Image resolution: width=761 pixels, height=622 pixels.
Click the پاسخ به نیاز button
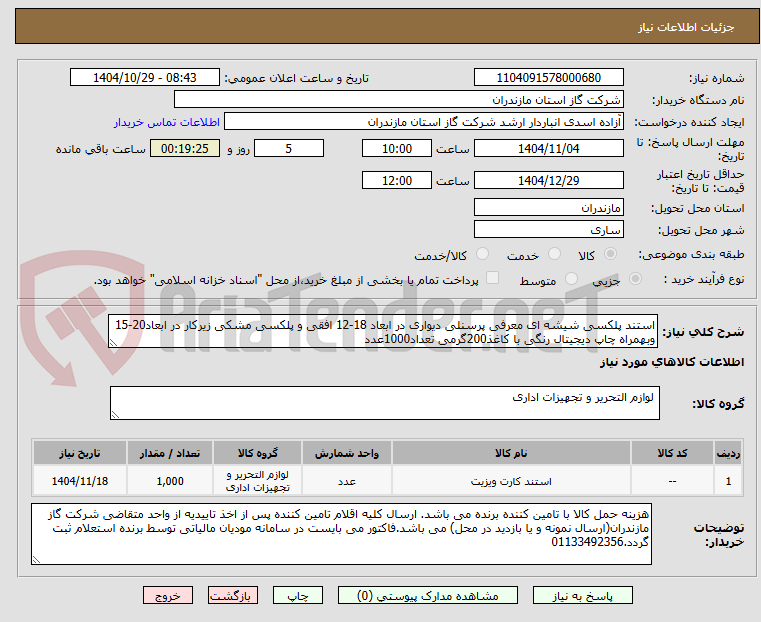pos(582,595)
